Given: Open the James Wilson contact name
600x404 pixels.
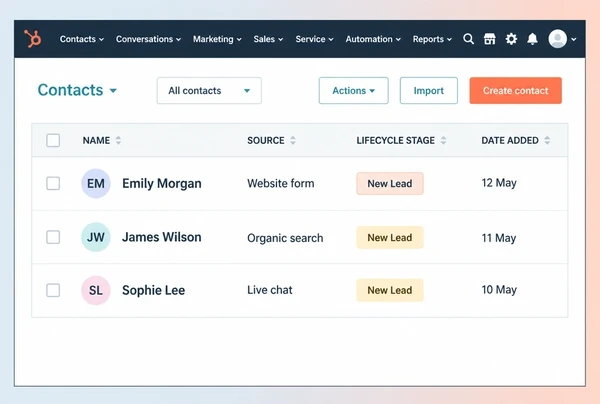Looking at the screenshot, I should [161, 237].
